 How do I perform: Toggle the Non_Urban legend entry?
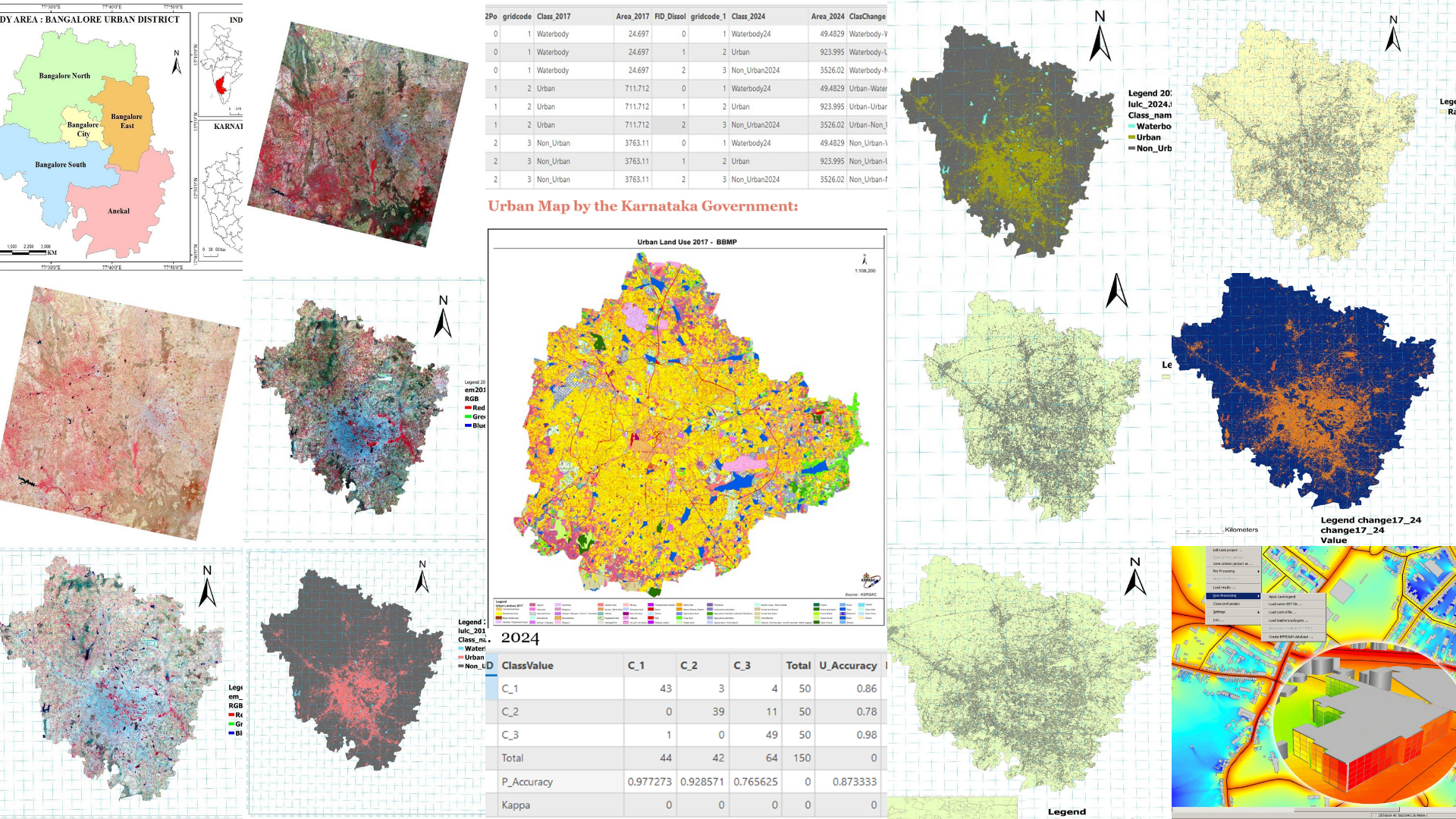click(x=1149, y=149)
